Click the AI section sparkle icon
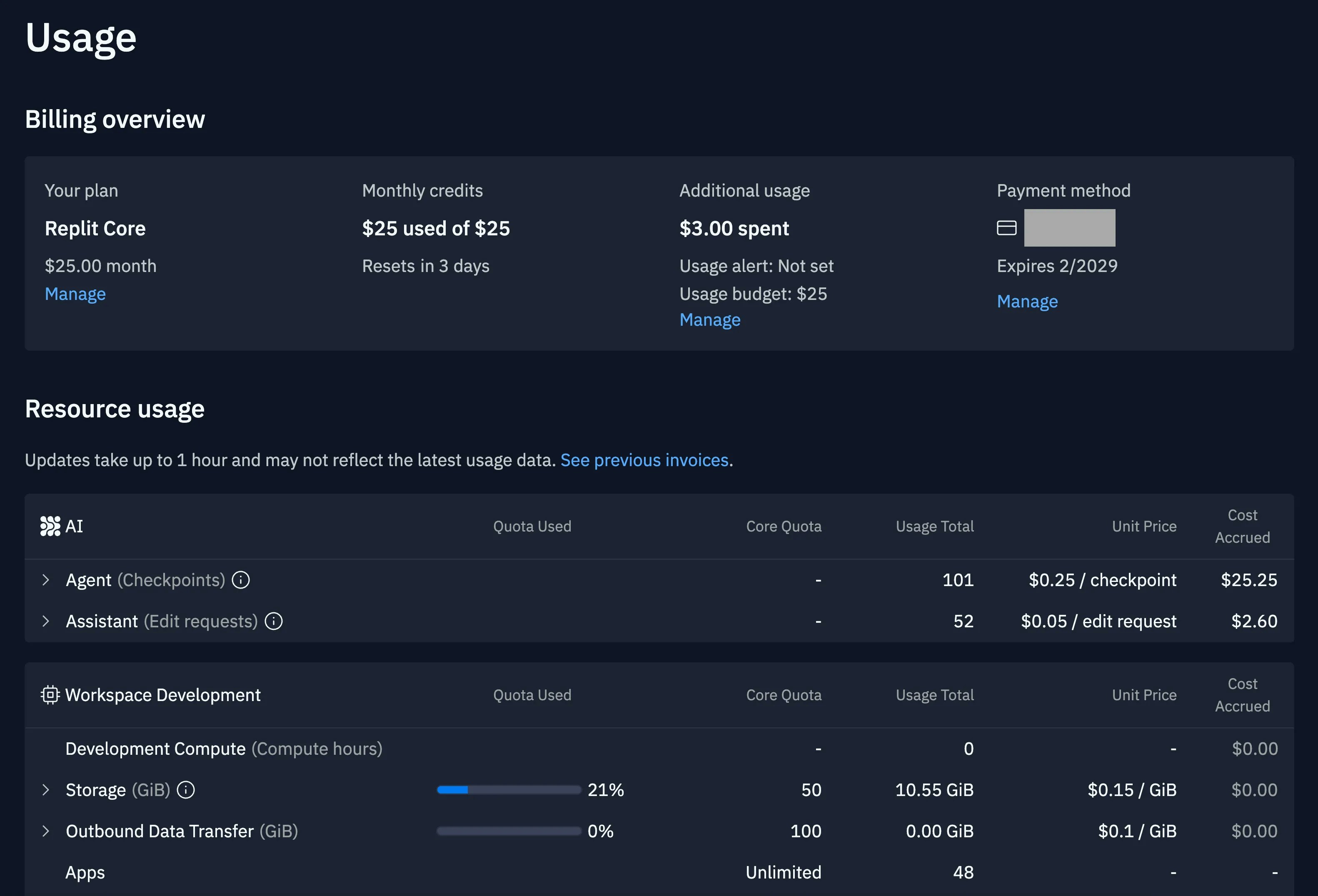The image size is (1318, 896). [x=50, y=526]
